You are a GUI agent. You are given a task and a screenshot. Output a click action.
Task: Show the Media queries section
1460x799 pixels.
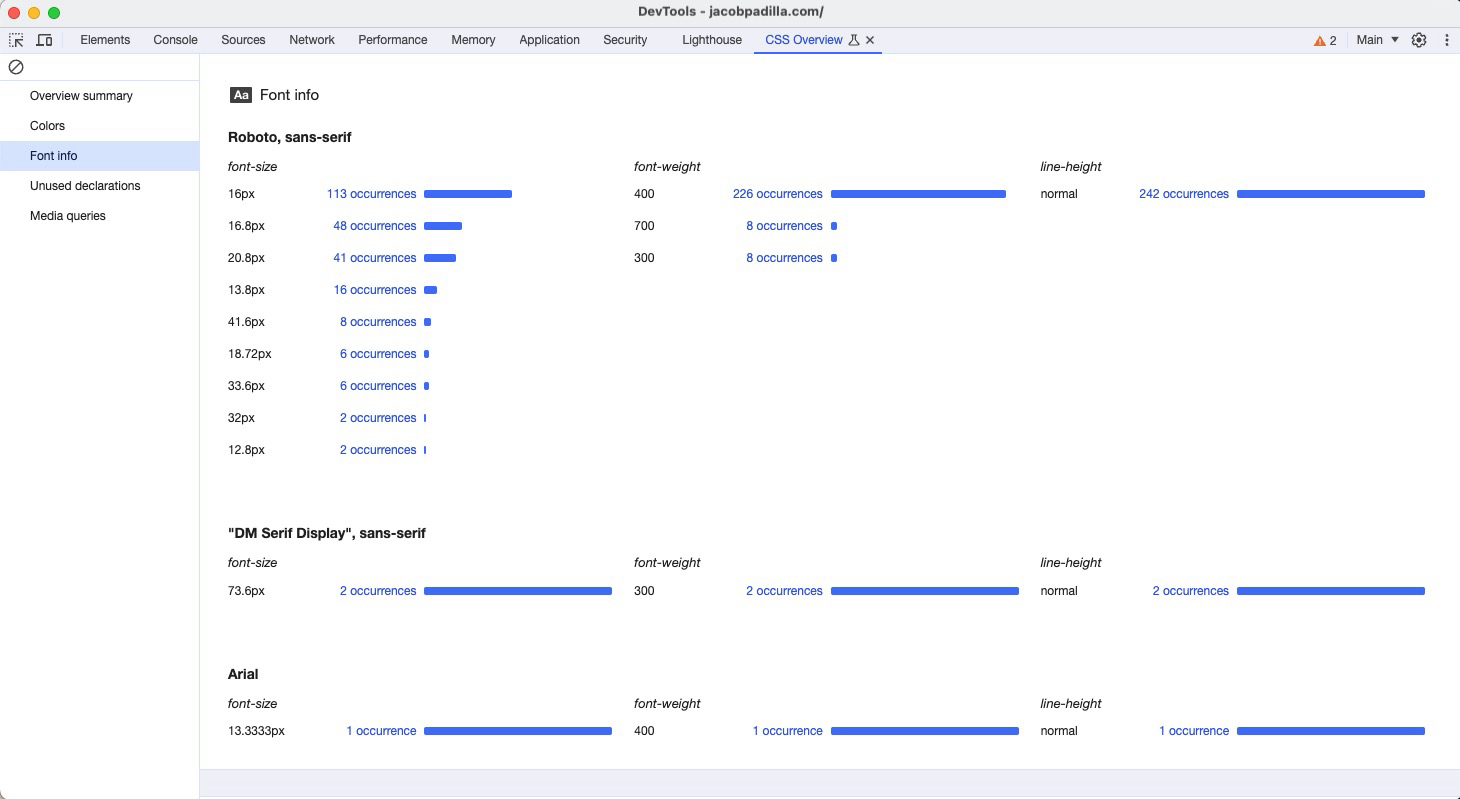(67, 215)
